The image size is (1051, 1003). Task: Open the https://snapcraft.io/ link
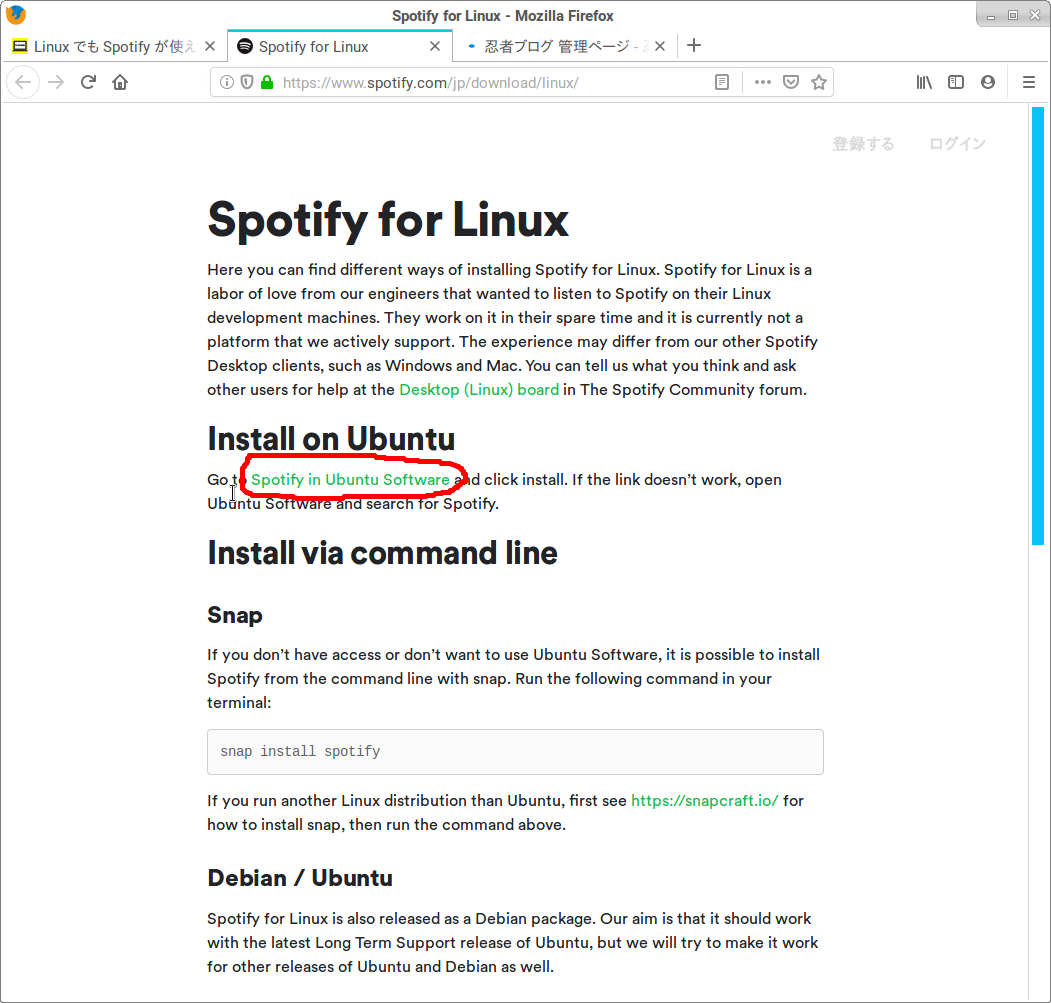pyautogui.click(x=704, y=801)
